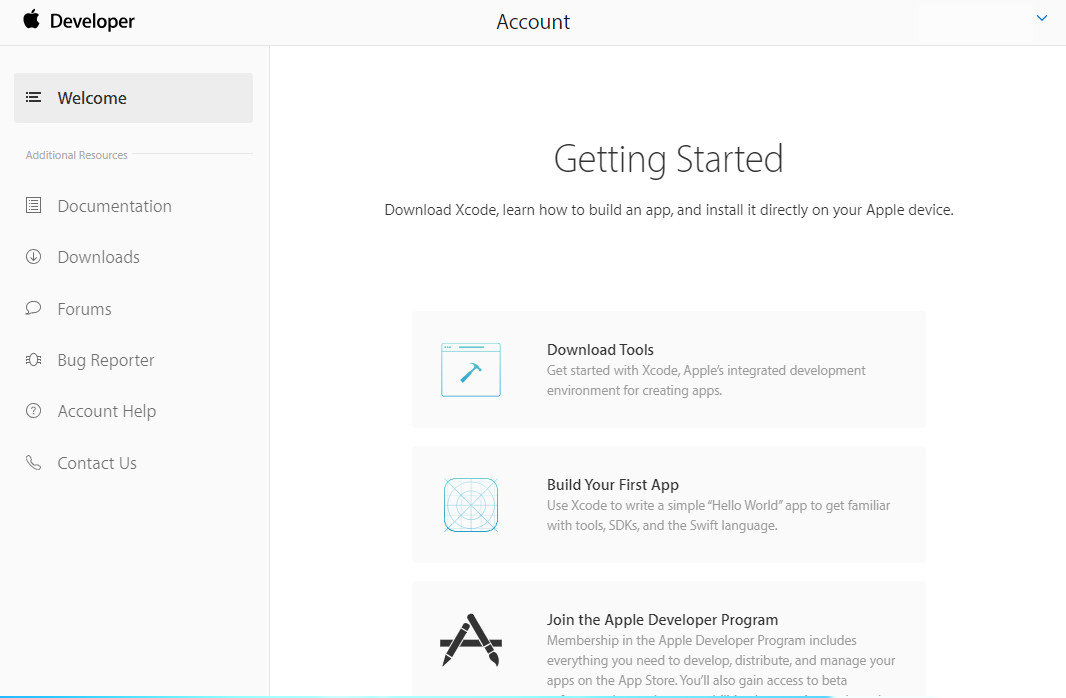Click the Account Help question mark icon
The width and height of the screenshot is (1066, 698).
click(33, 411)
